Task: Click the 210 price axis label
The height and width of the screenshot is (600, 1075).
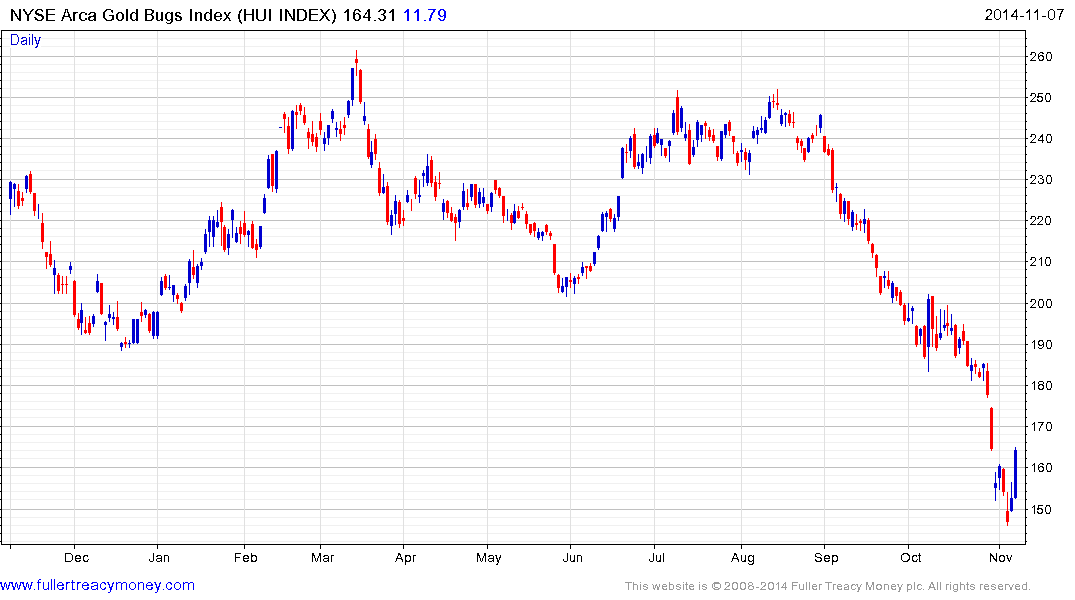Action: point(1041,262)
